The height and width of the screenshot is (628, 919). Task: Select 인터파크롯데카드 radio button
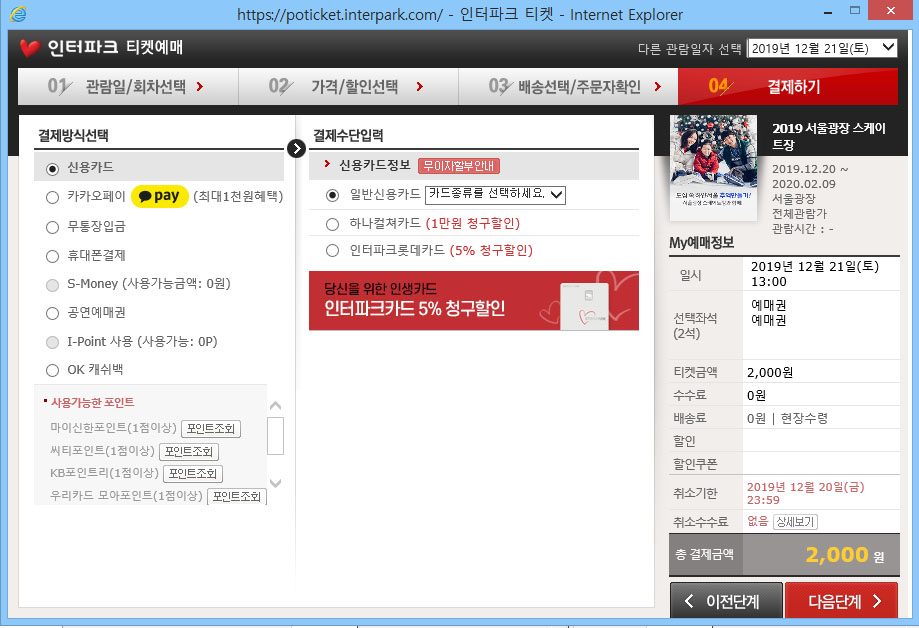pyautogui.click(x=332, y=250)
